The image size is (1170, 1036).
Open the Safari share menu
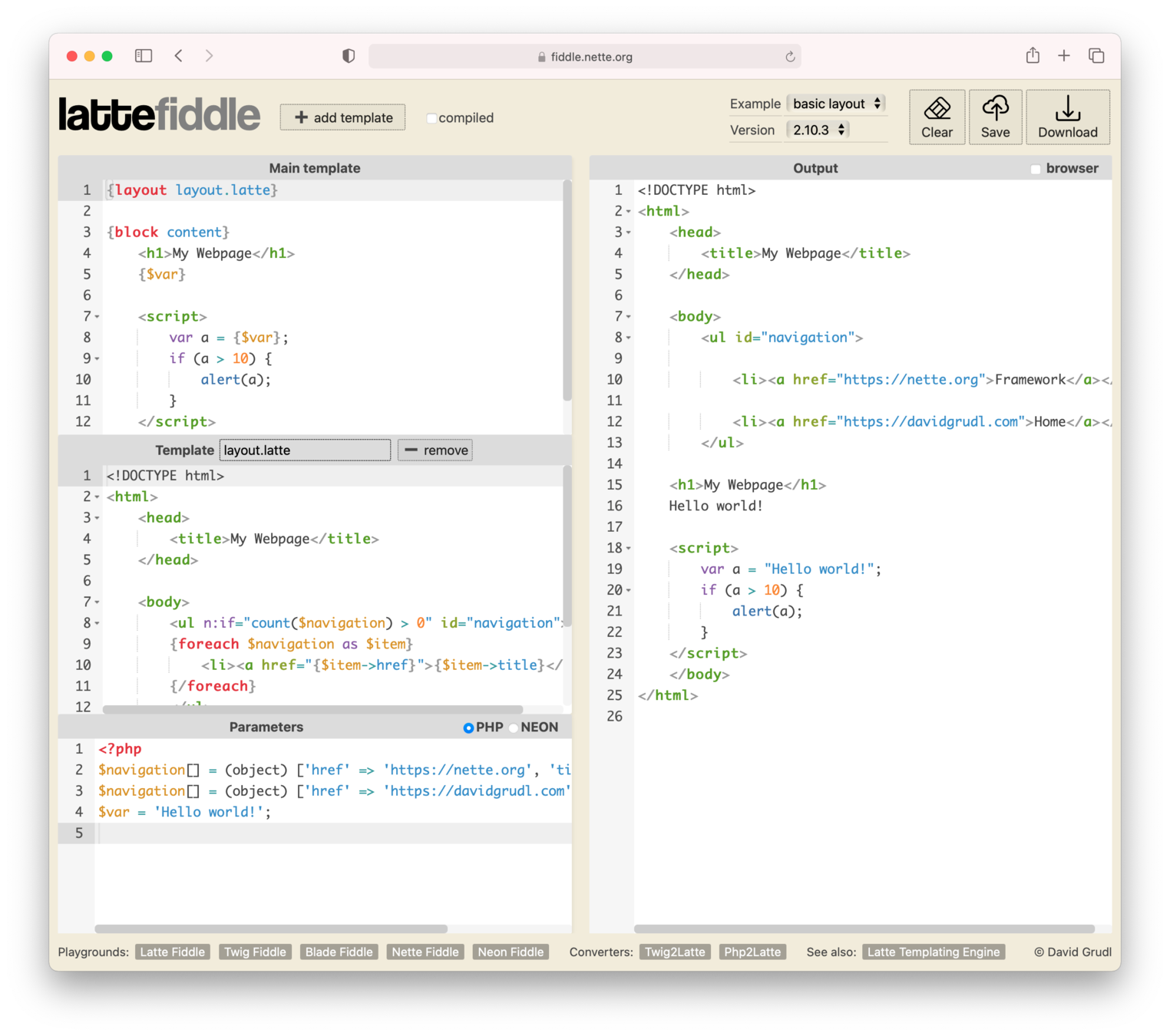pyautogui.click(x=1033, y=55)
